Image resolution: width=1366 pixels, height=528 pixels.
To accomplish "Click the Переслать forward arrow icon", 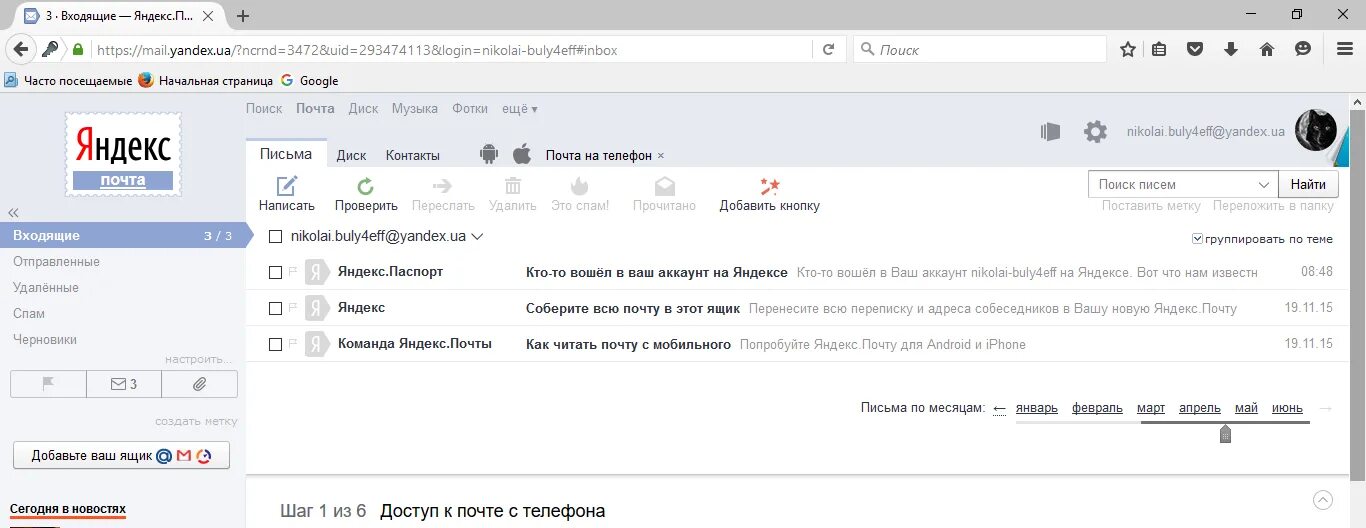I will 442,185.
